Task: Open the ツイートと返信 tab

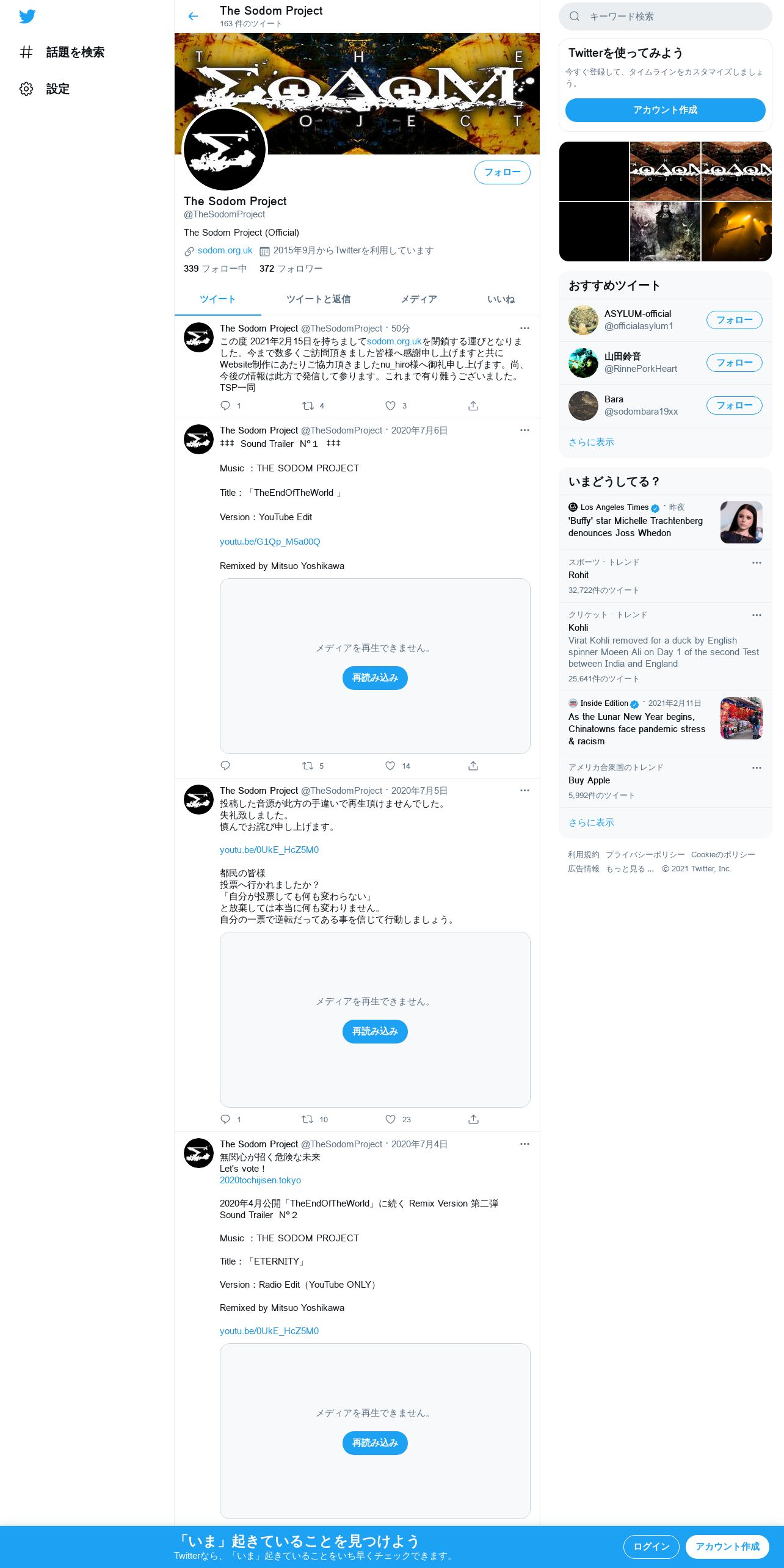Action: click(318, 299)
